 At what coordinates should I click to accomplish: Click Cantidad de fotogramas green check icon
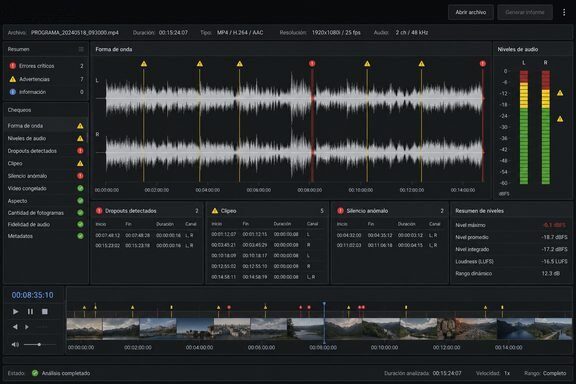click(80, 212)
